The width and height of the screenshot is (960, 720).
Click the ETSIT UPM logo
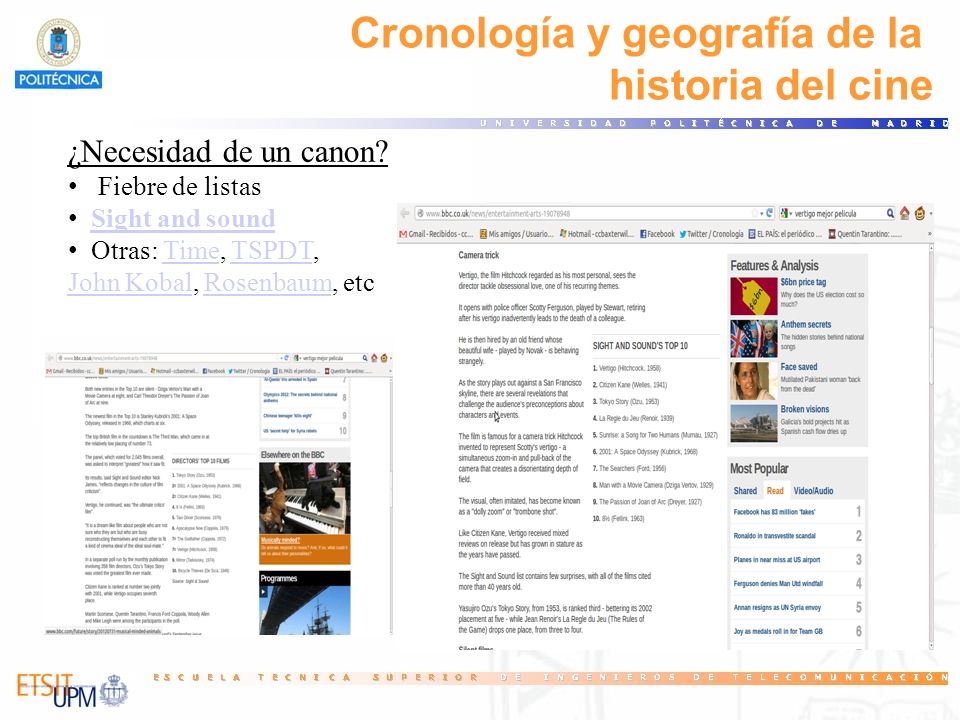72,691
